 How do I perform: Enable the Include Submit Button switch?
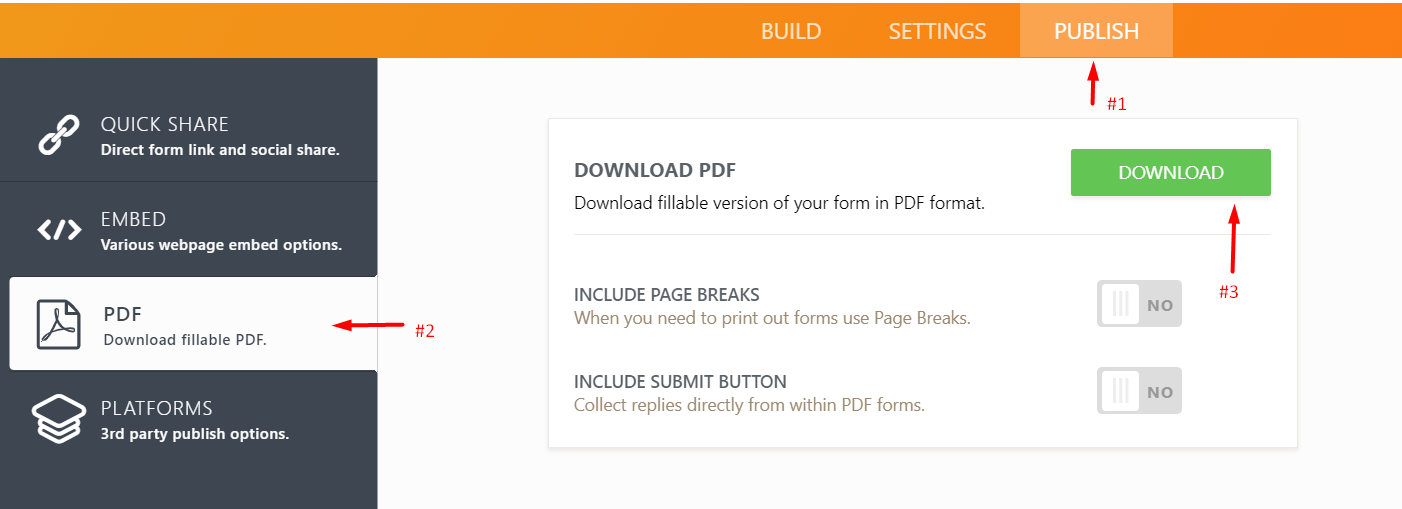pos(1139,391)
